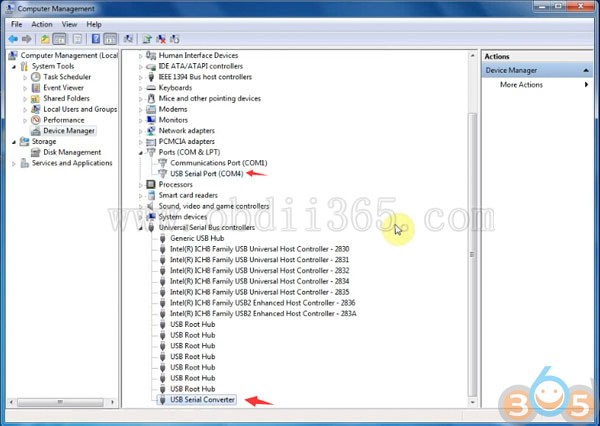Click the Back arrow toolbar icon
This screenshot has height=426, width=600.
point(13,39)
